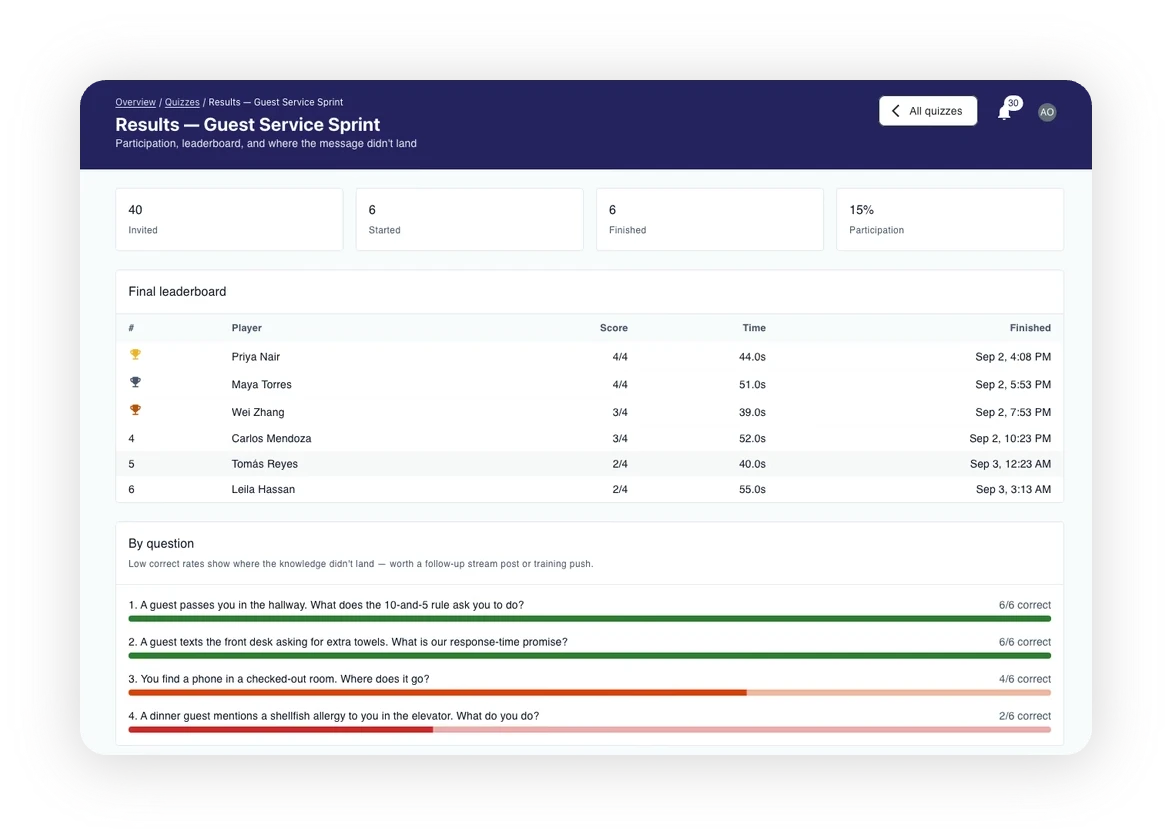
Task: Click the 40 Invited stat card
Action: [229, 220]
